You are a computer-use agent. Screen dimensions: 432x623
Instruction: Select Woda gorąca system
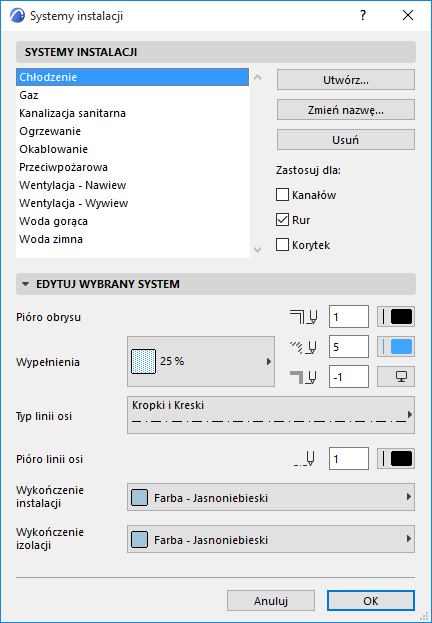[132, 221]
